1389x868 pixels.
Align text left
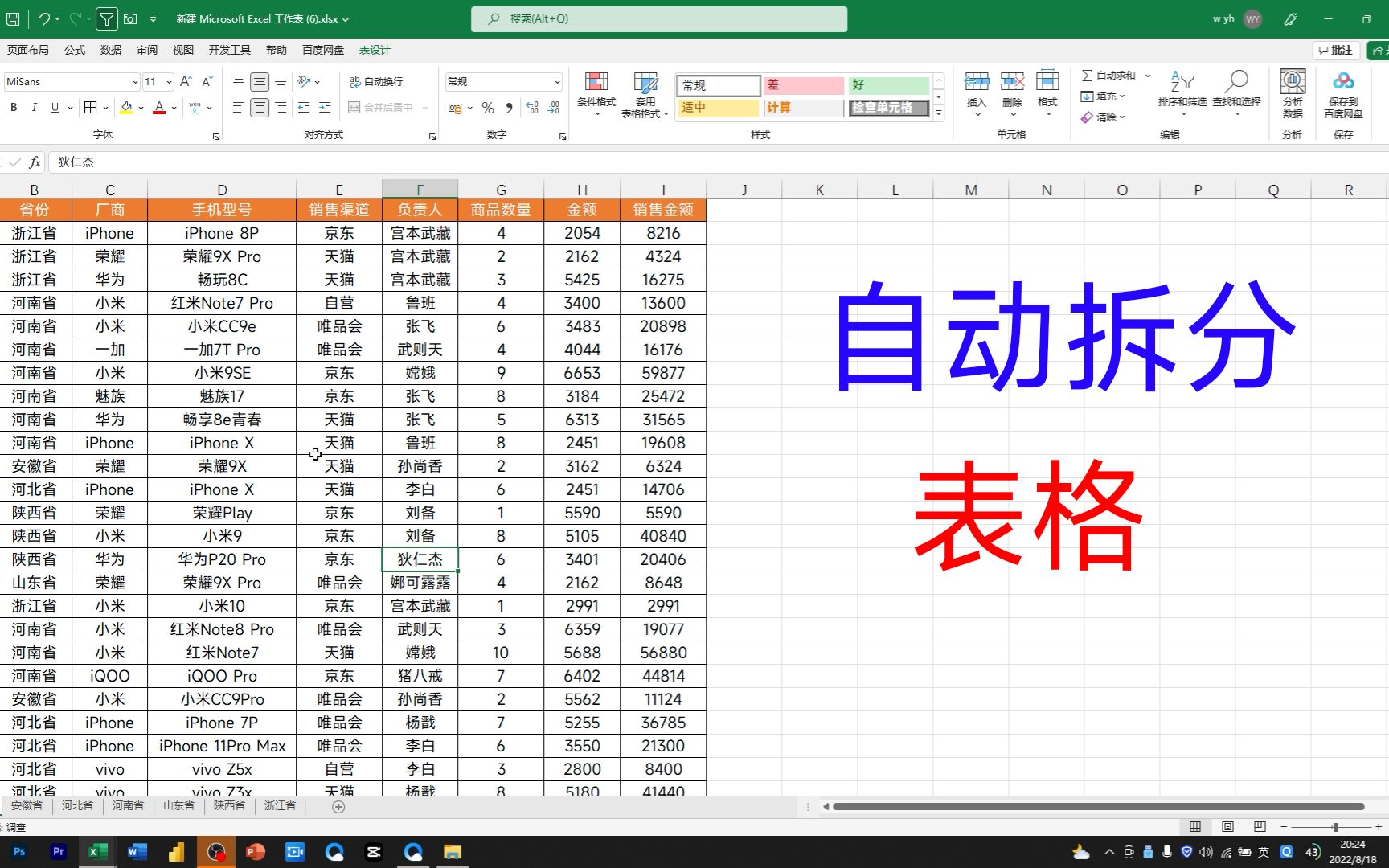click(x=239, y=107)
